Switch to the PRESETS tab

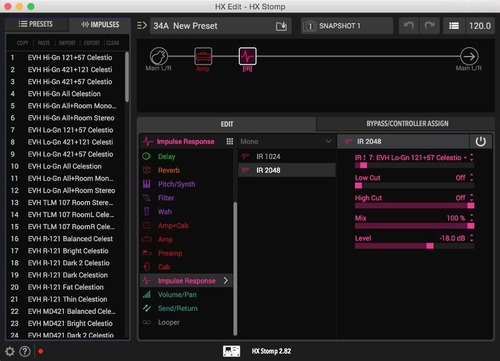37,24
